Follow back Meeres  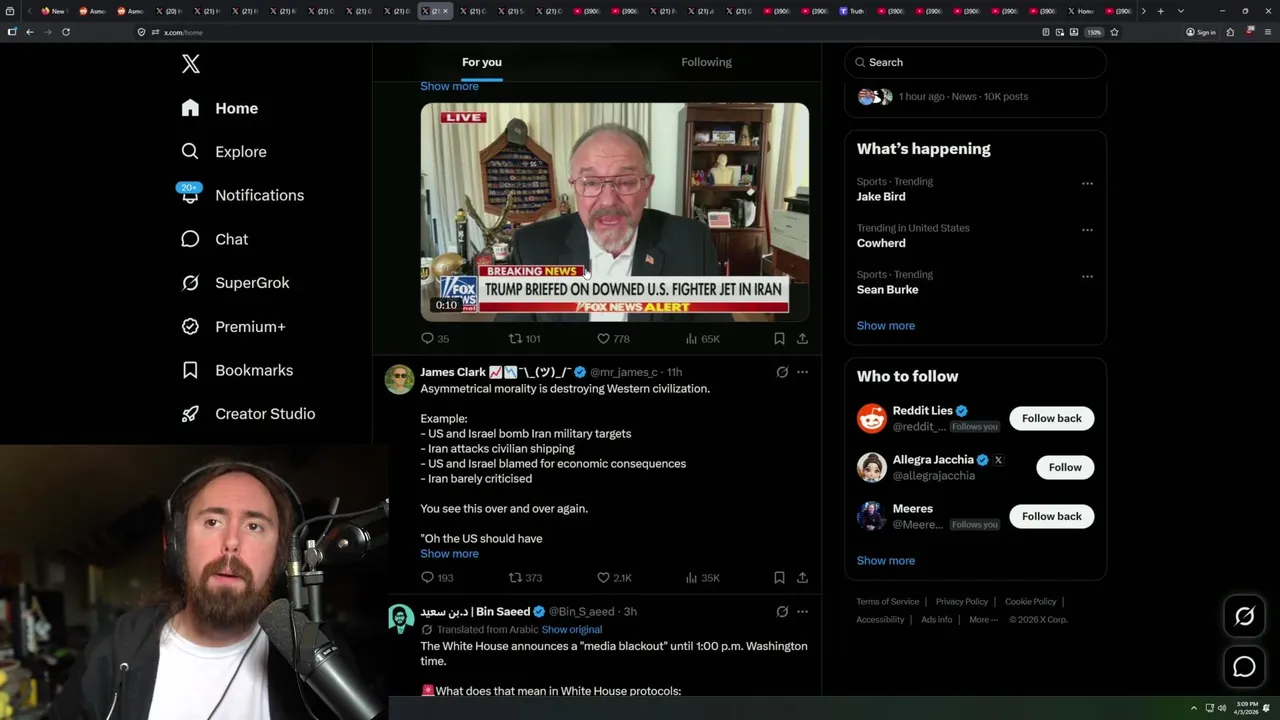click(x=1051, y=516)
